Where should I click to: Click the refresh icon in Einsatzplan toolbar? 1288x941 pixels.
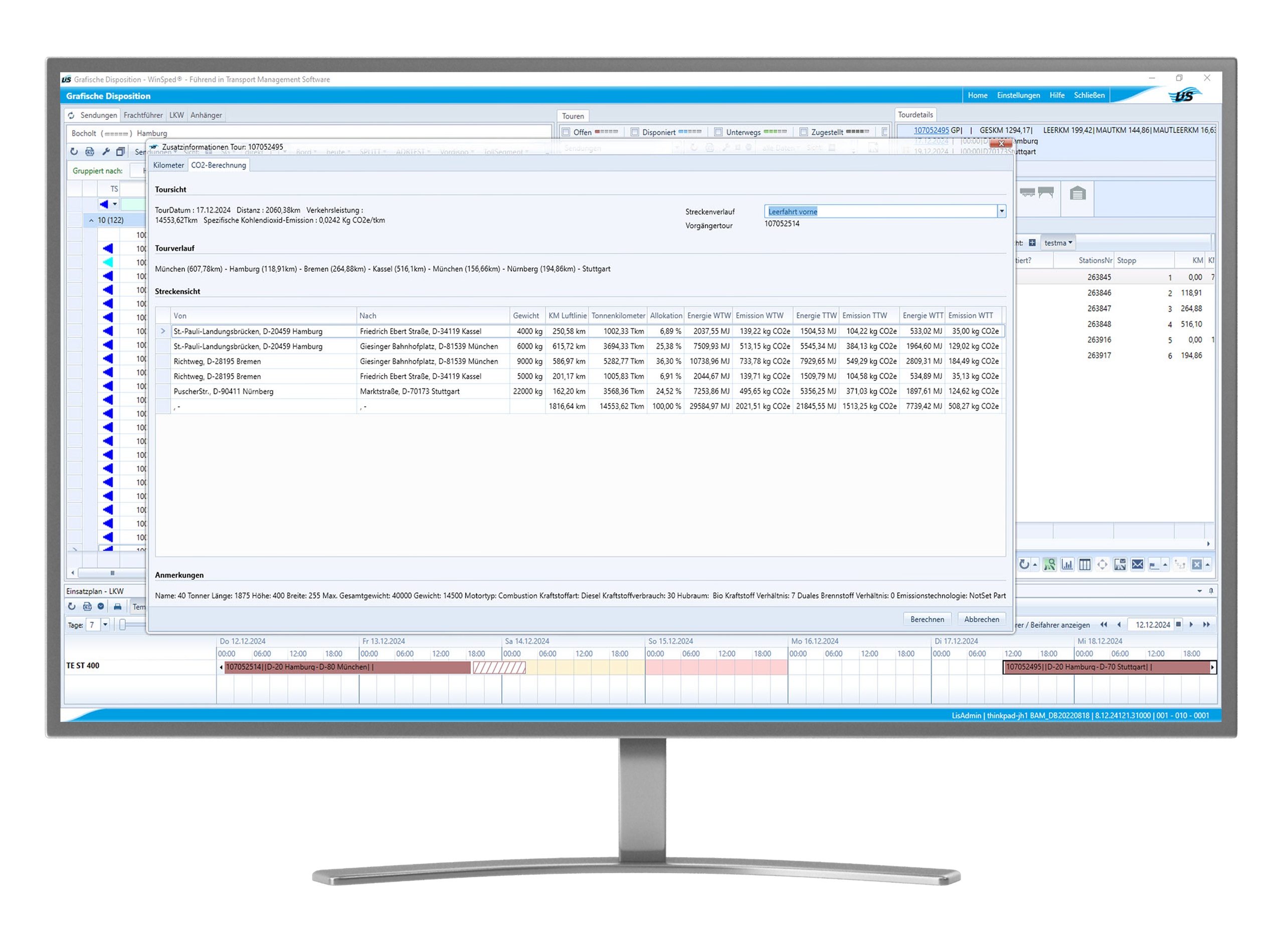coord(71,607)
